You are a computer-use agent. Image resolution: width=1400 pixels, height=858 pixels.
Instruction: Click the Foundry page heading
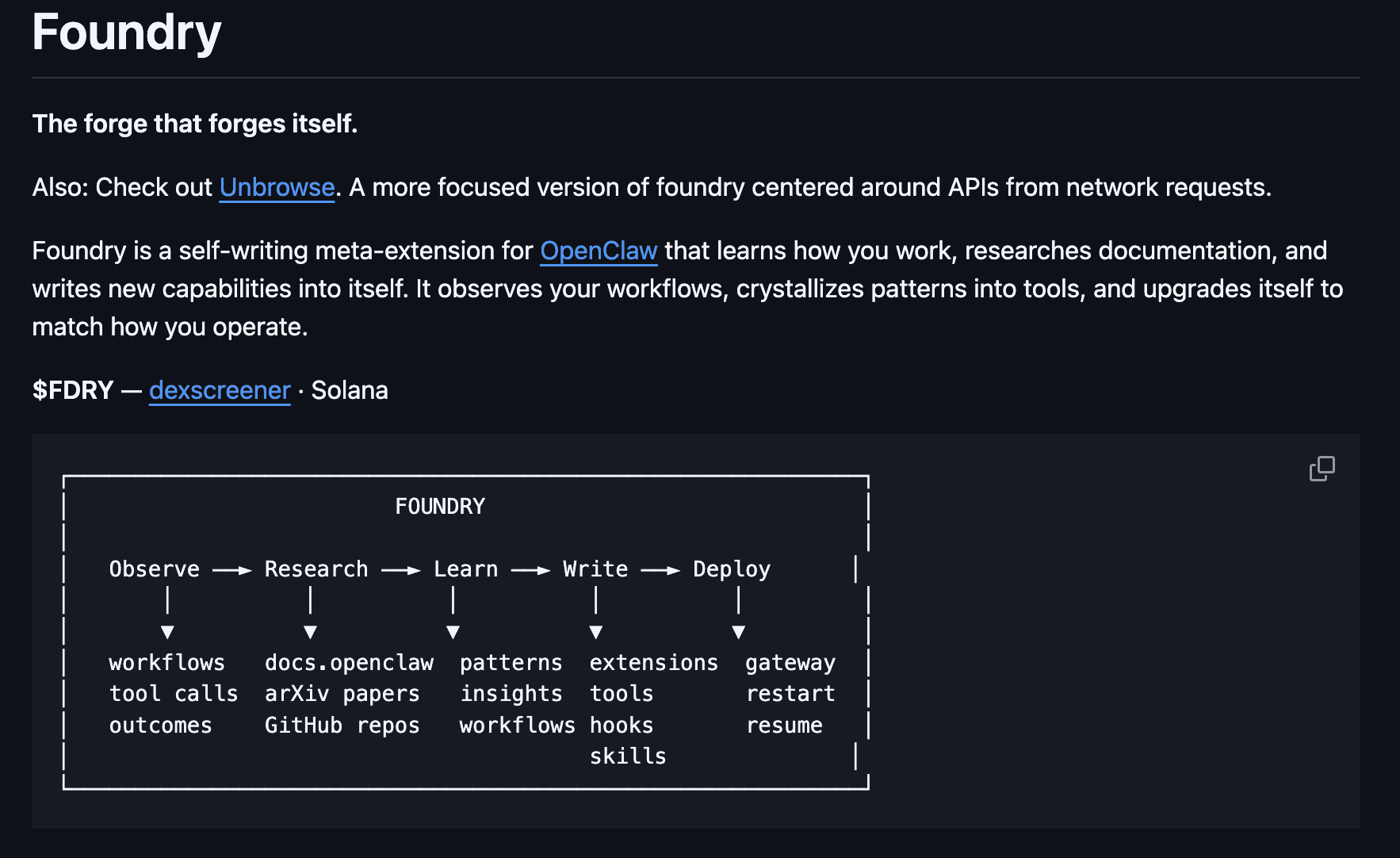point(127,32)
